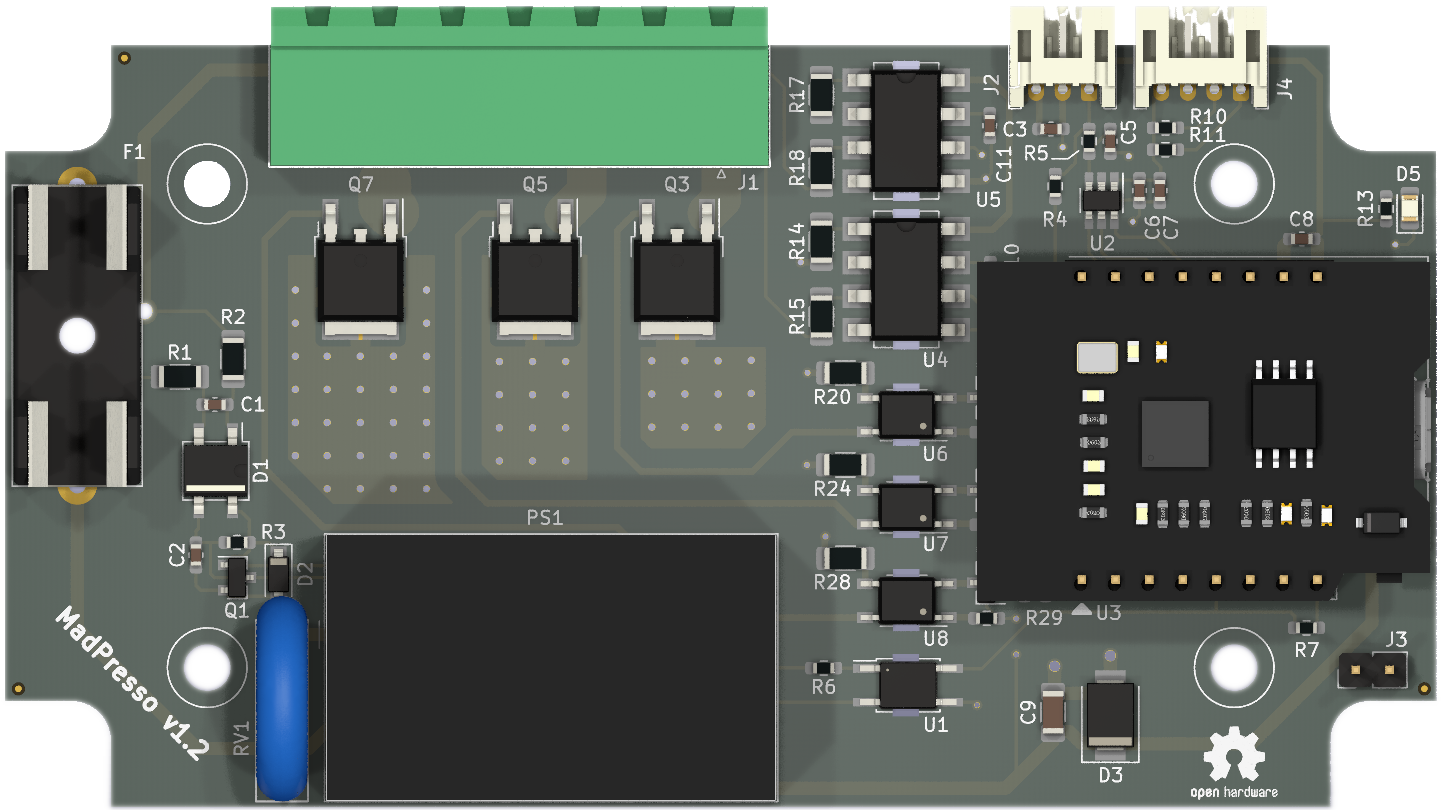Click the R10 resistor label
This screenshot has width=1452, height=810.
point(1208,117)
